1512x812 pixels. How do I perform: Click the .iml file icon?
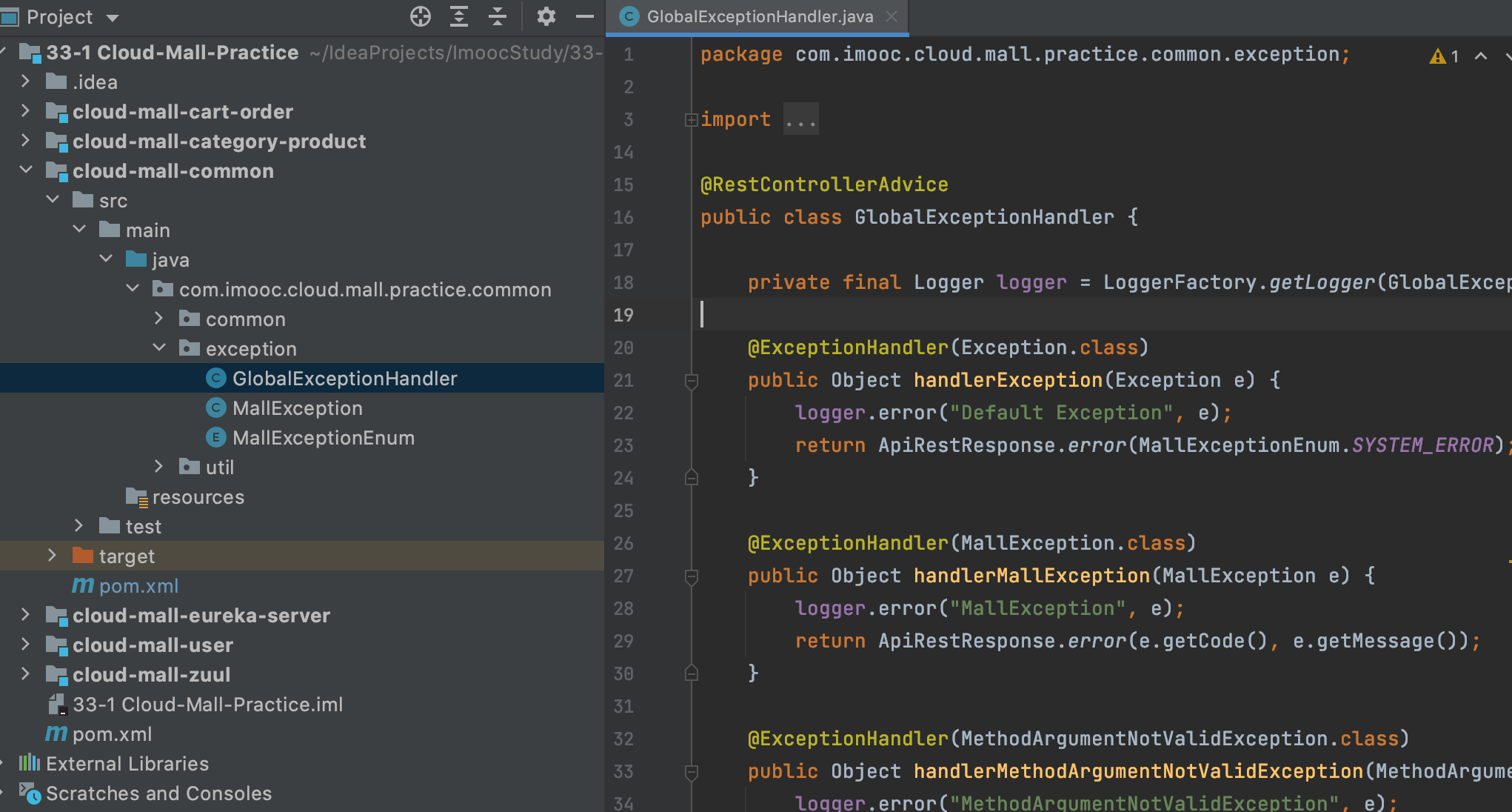pyautogui.click(x=57, y=704)
